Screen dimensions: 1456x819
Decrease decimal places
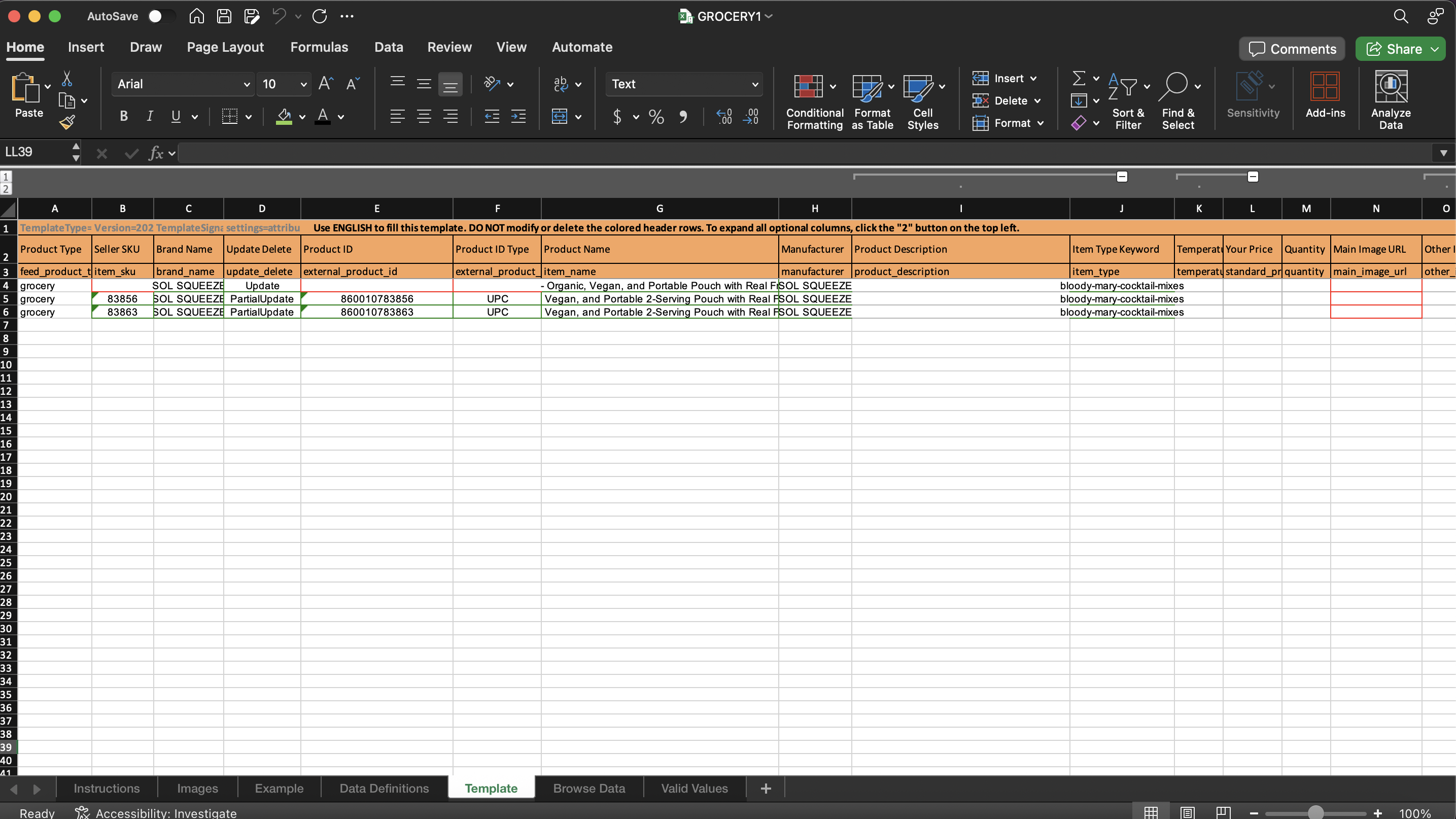point(751,117)
